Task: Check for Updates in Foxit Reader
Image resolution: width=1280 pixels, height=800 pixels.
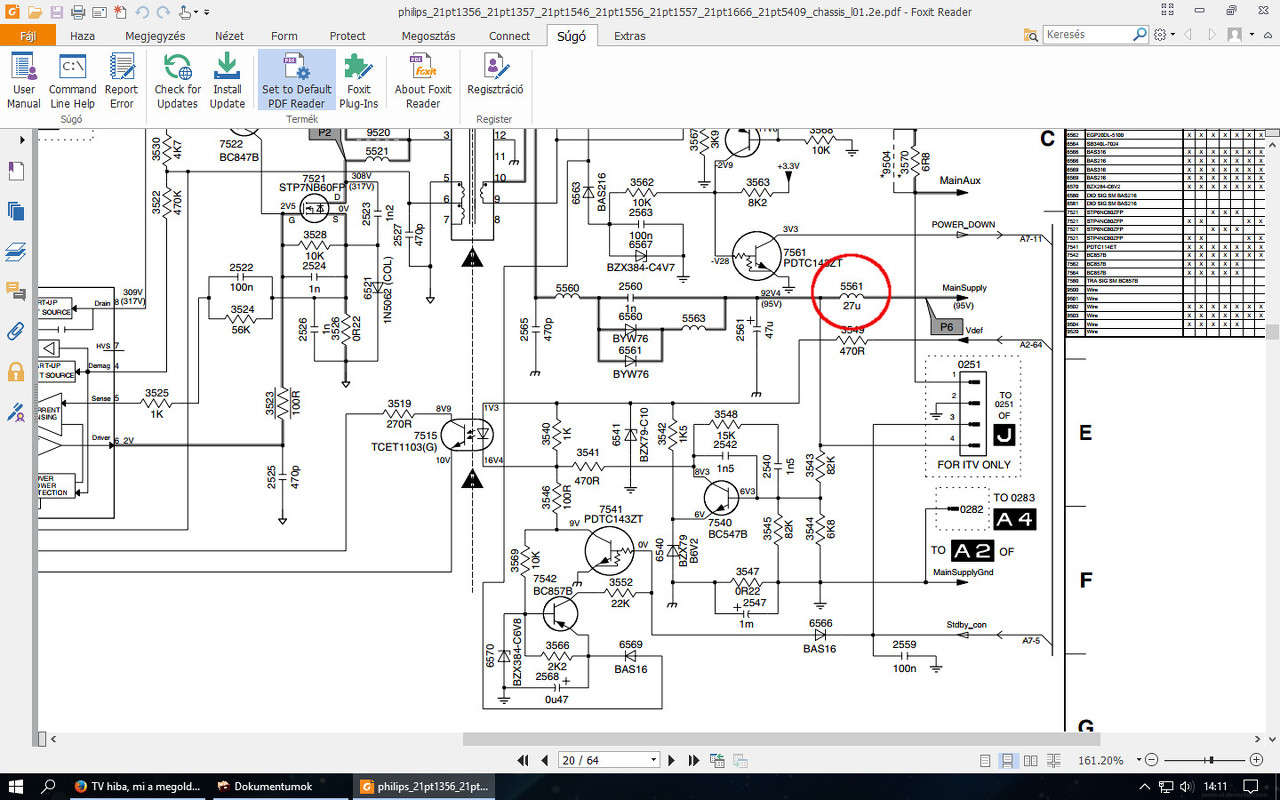Action: tap(177, 82)
